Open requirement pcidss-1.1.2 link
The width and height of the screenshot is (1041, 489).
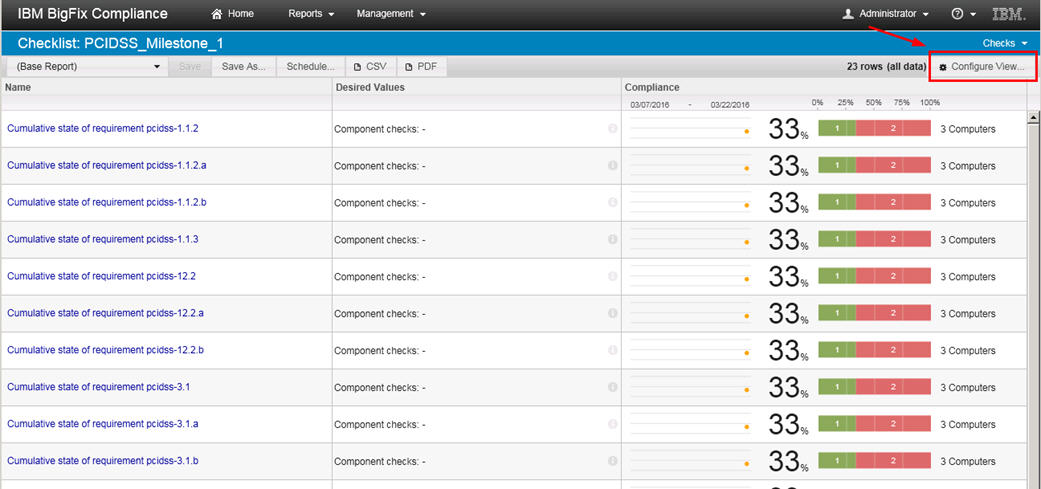[x=103, y=129]
